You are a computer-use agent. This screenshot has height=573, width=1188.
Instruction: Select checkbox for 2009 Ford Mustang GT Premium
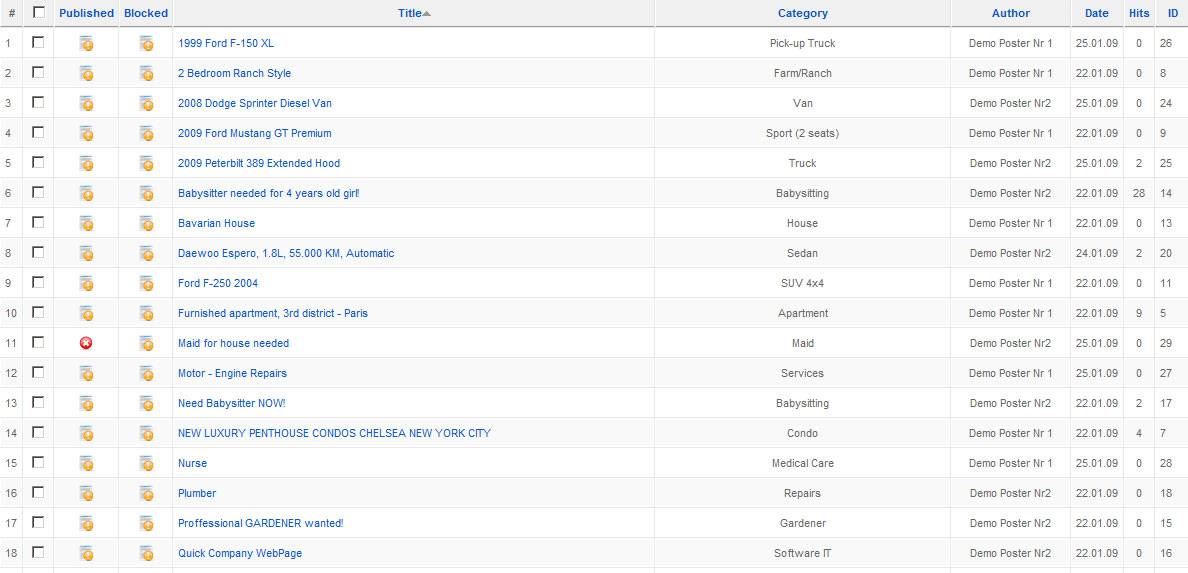tap(38, 132)
